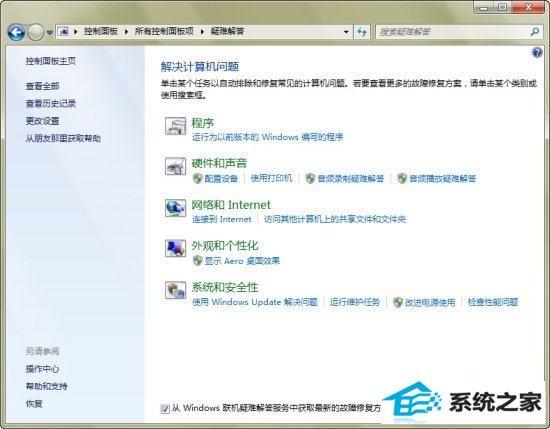Click the refresh button next to address bar

click(362, 32)
